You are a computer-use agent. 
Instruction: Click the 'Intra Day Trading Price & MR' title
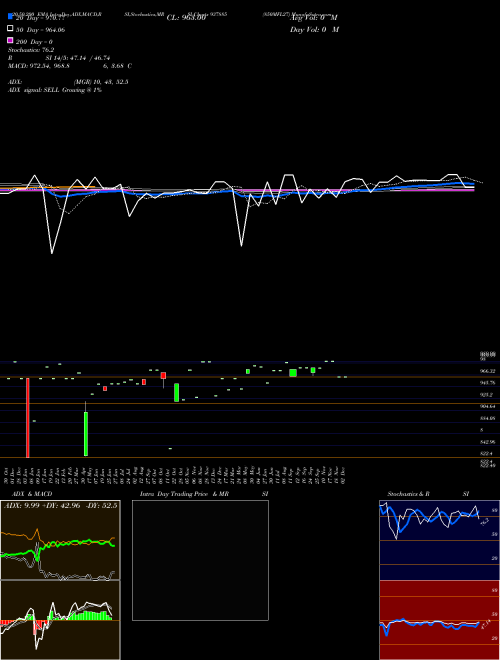tap(184, 494)
